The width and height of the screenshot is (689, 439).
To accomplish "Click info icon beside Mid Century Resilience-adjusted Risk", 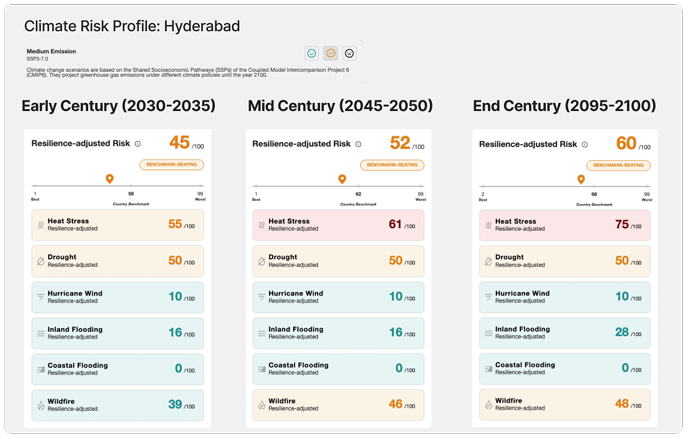I will pos(358,144).
